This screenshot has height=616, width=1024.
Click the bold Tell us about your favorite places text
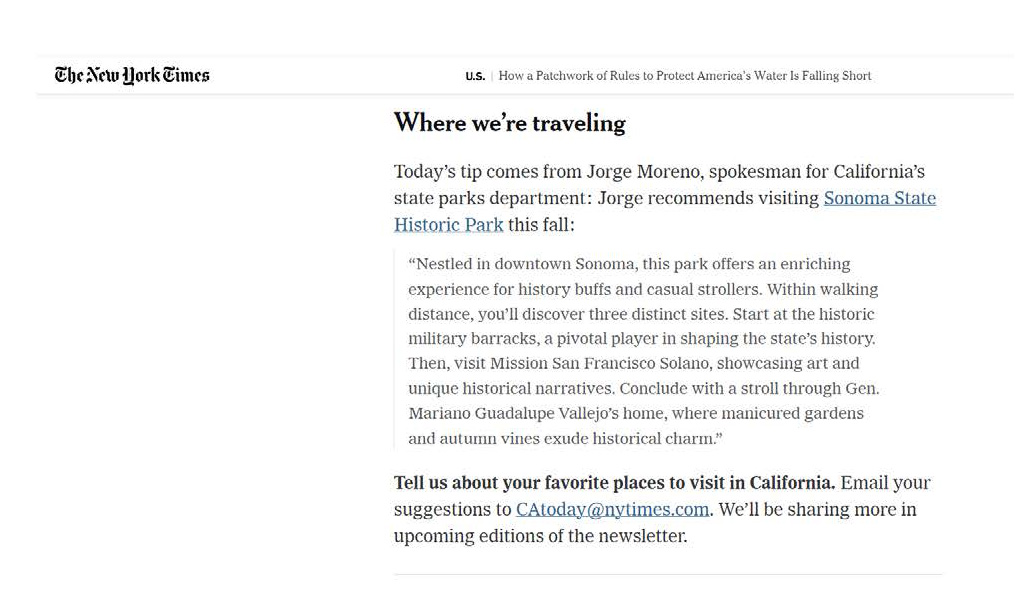615,483
